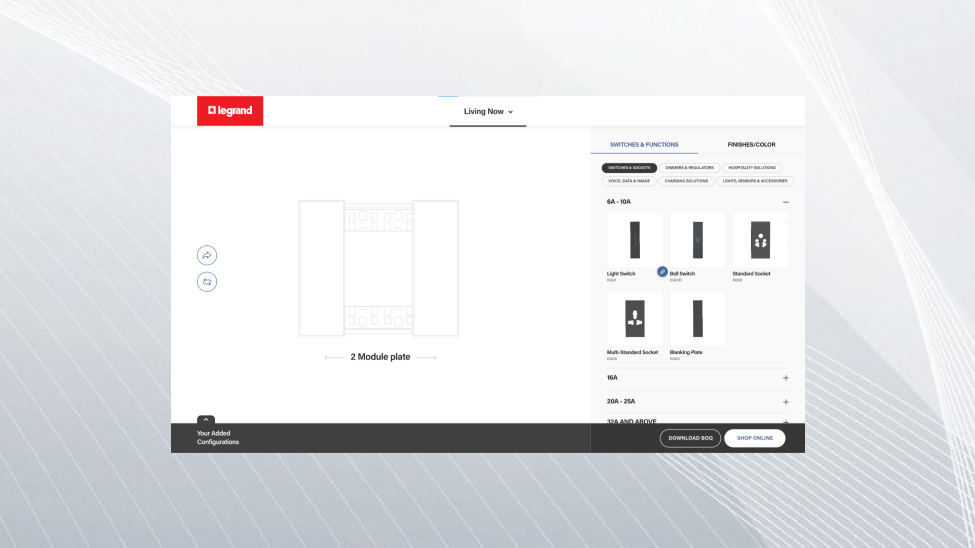
Task: Expand Your Added Configurations panel
Action: pyautogui.click(x=206, y=420)
